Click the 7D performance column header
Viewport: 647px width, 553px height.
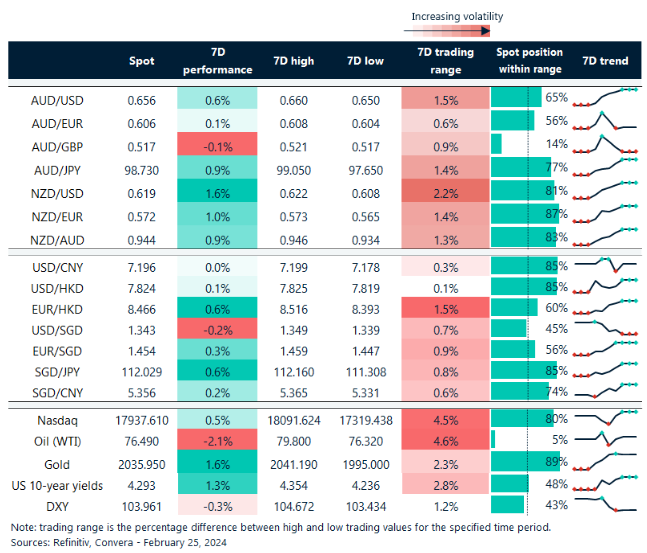[x=217, y=61]
